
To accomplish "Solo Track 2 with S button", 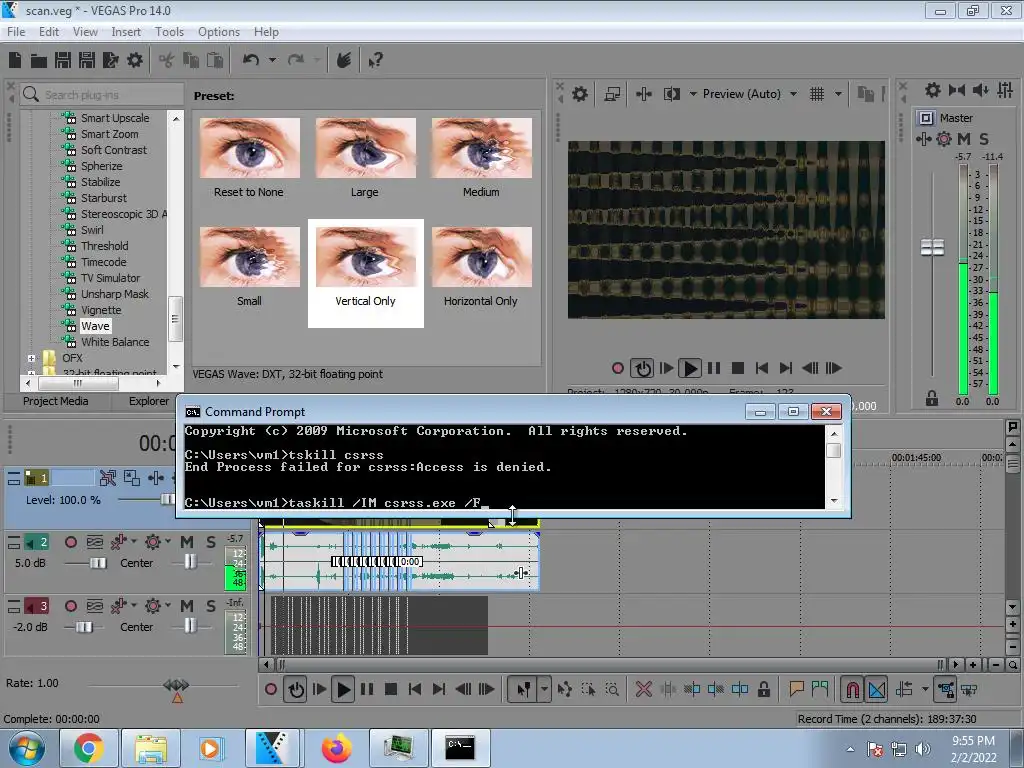I will coord(210,542).
